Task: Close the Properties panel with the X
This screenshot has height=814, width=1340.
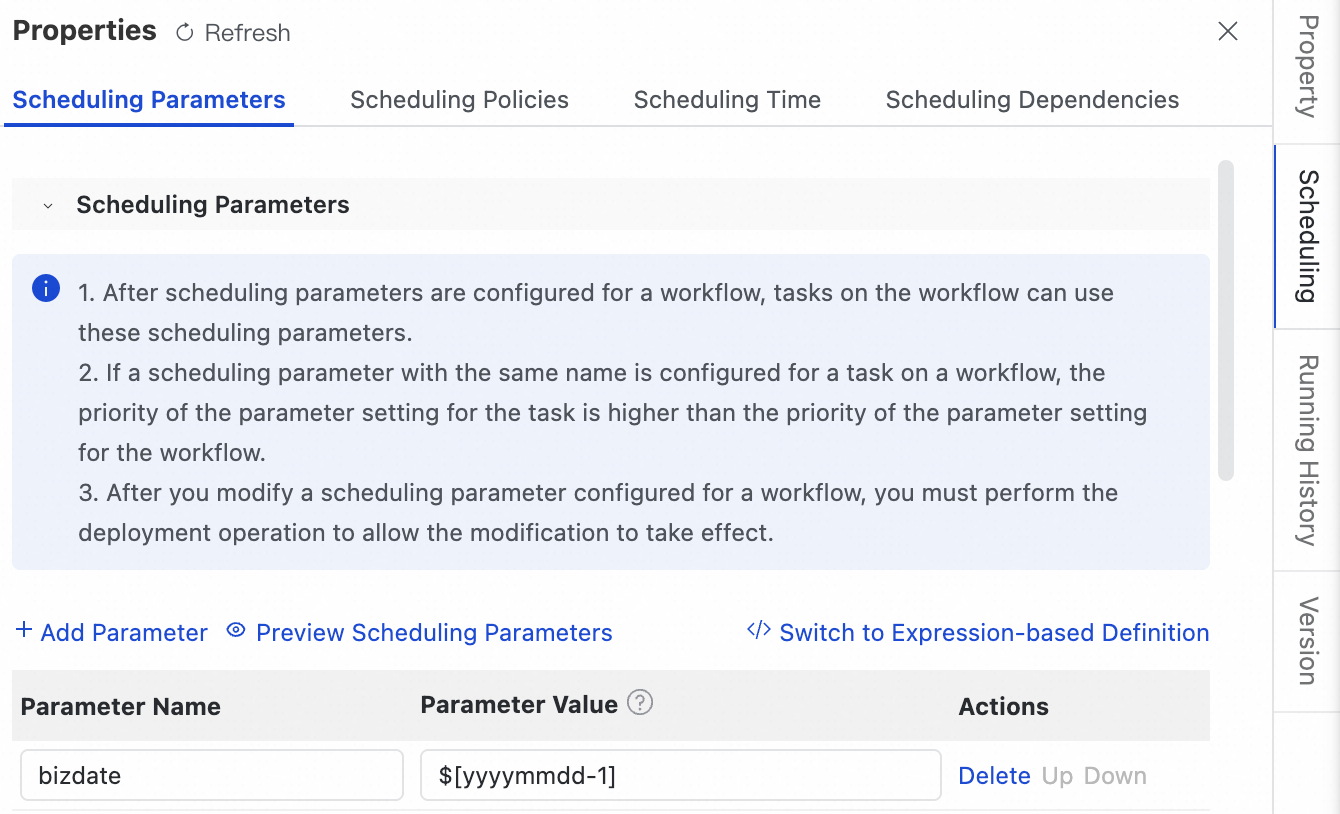Action: 1228,32
